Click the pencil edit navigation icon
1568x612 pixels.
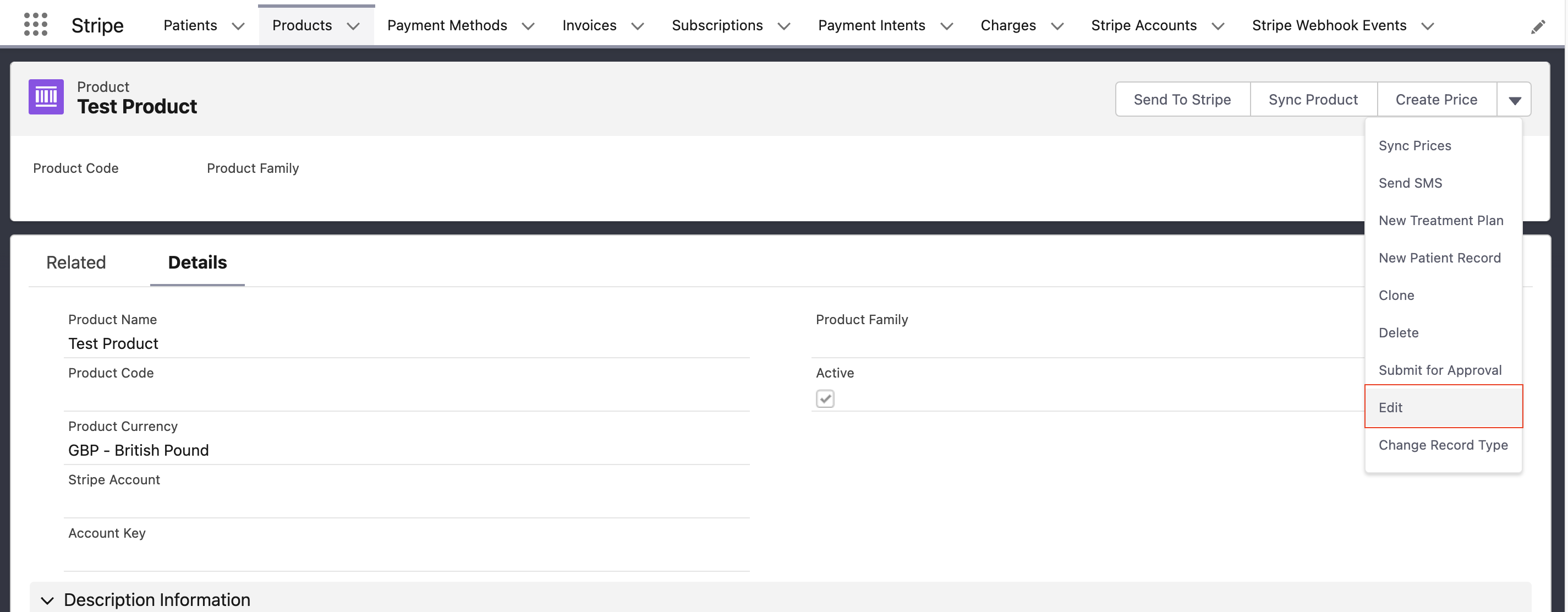[x=1538, y=27]
